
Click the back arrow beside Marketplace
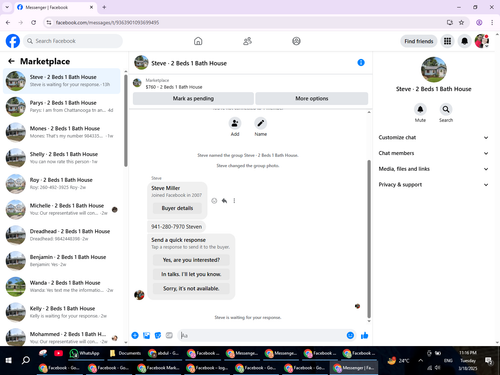click(x=11, y=61)
